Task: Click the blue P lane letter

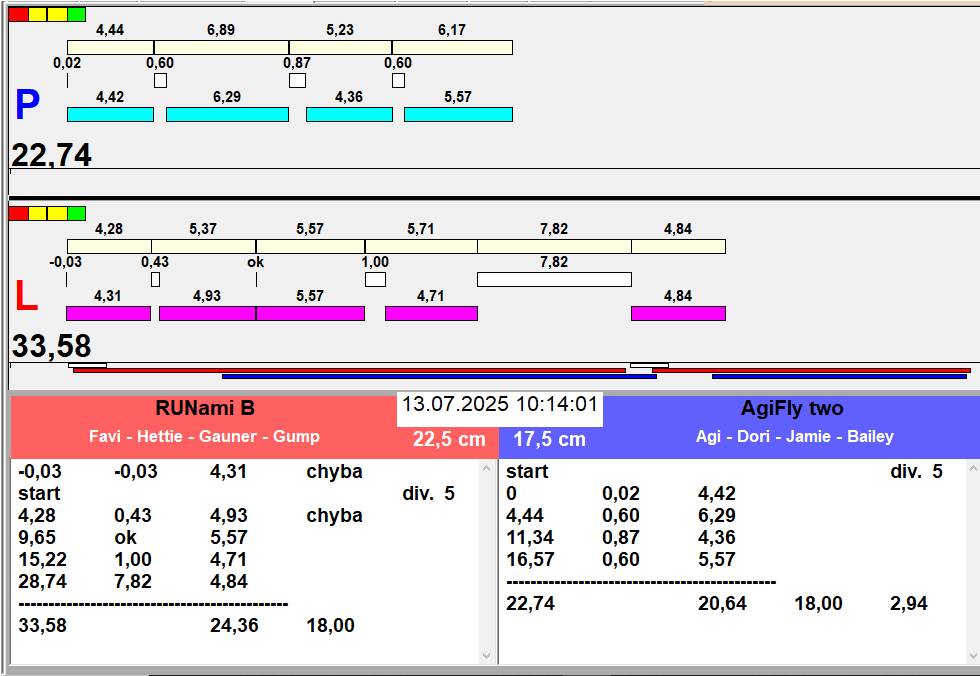Action: 27,106
